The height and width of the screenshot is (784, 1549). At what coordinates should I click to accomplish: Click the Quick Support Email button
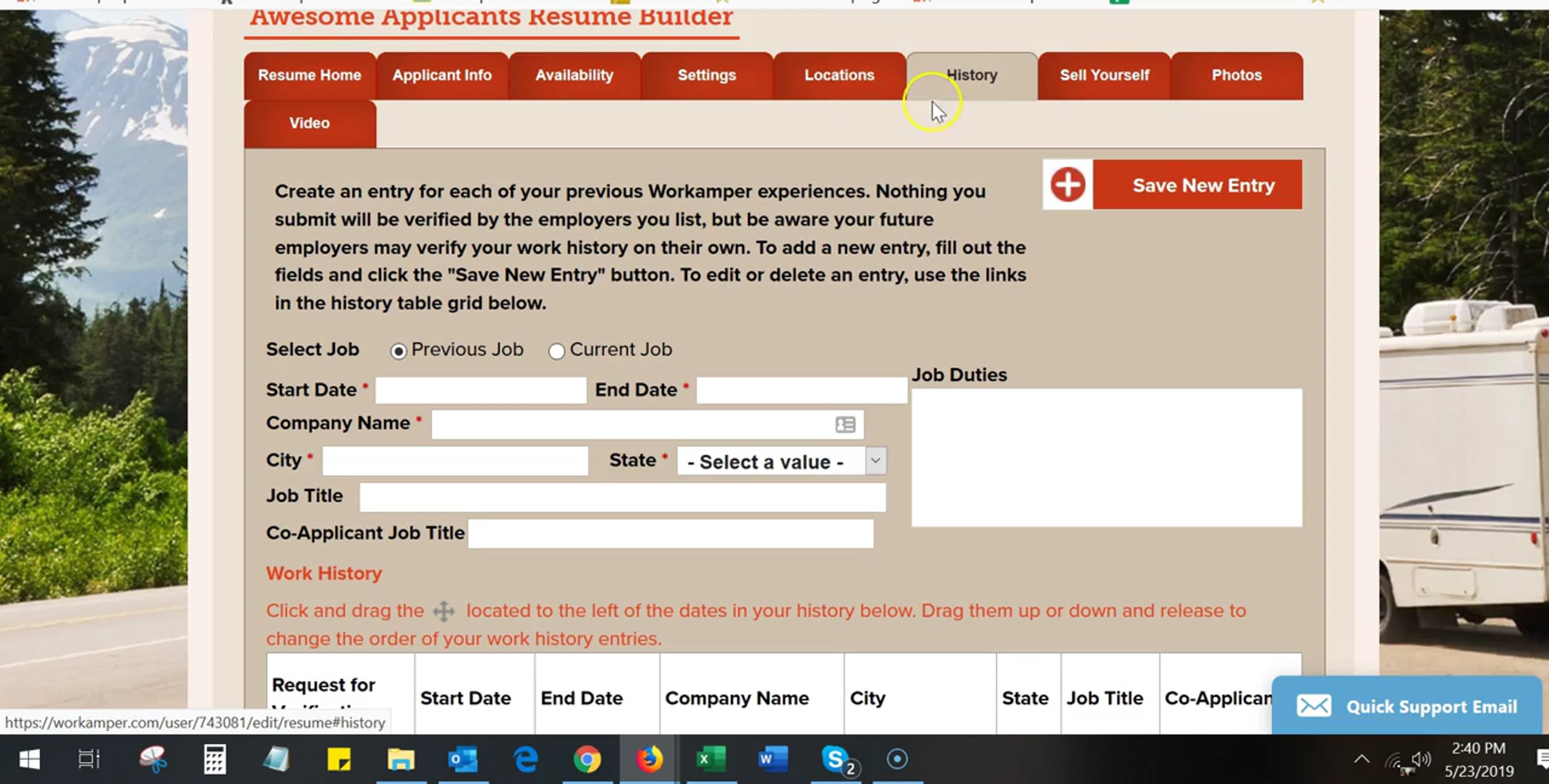pyautogui.click(x=1431, y=707)
